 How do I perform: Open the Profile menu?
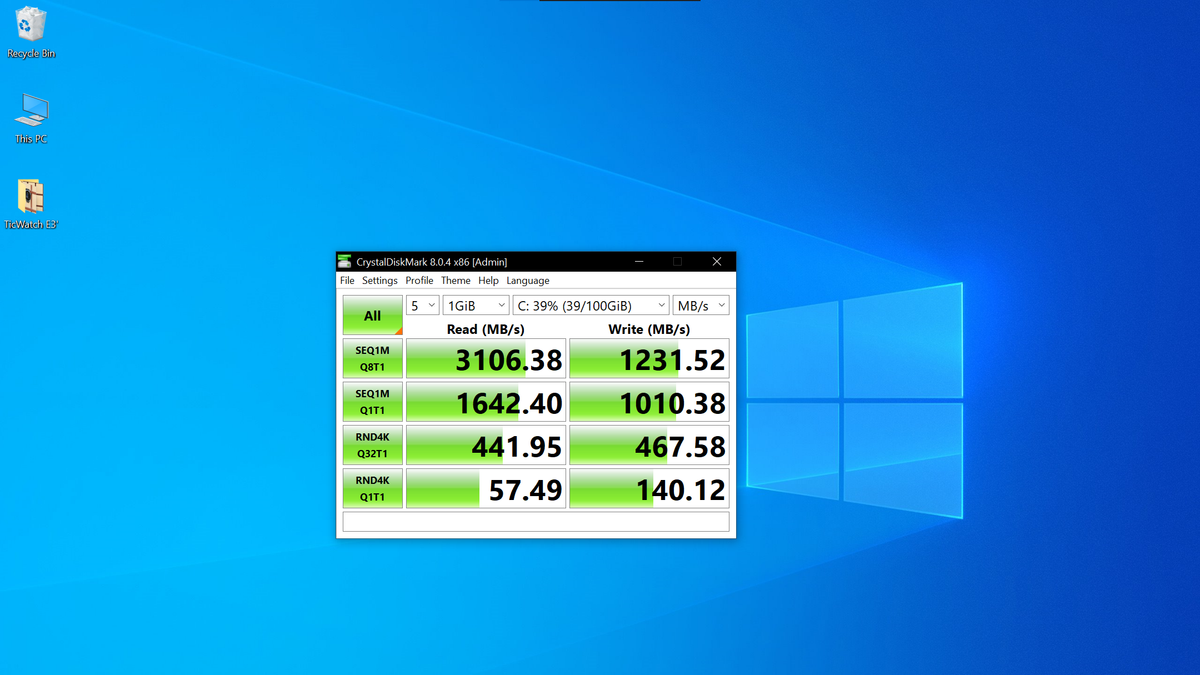point(419,281)
